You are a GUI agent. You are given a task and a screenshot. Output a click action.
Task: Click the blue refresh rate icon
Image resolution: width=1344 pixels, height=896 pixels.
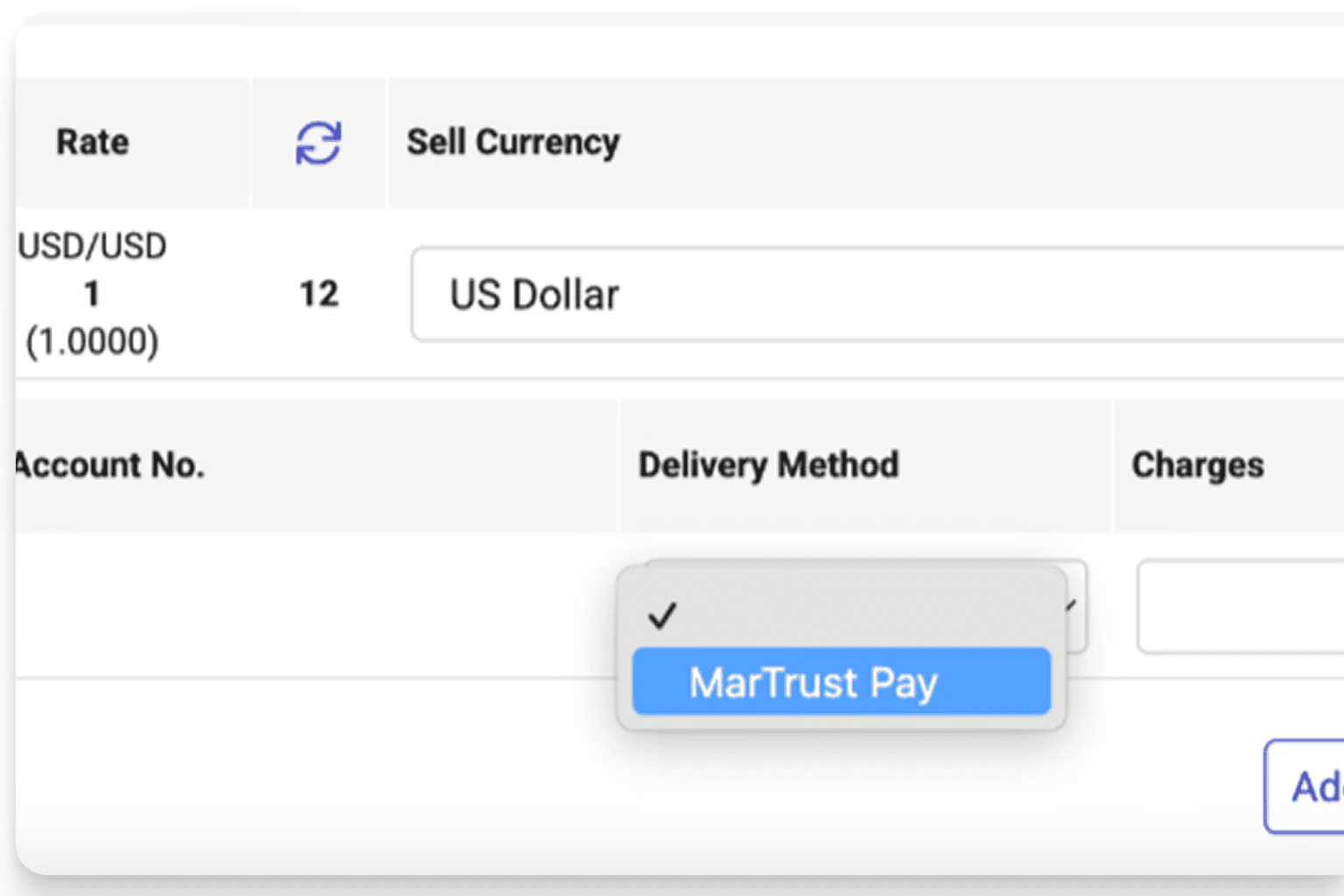pyautogui.click(x=318, y=143)
